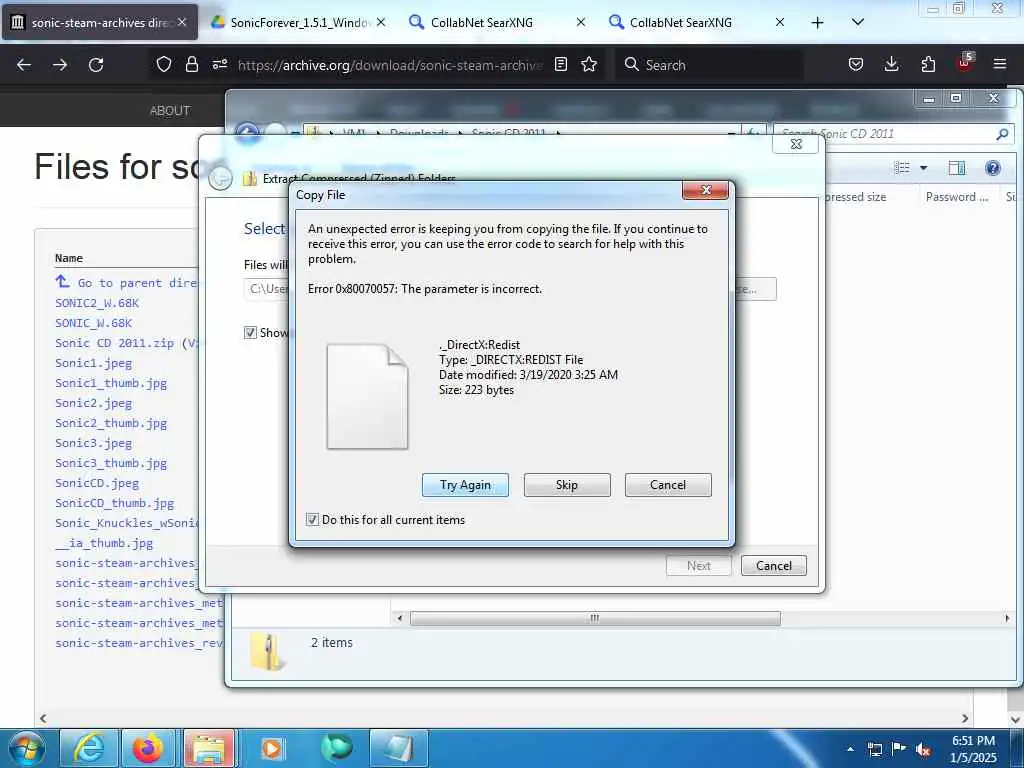Image resolution: width=1024 pixels, height=768 pixels.
Task: Switch to first CollabNet SearXNG tab
Action: 497,22
